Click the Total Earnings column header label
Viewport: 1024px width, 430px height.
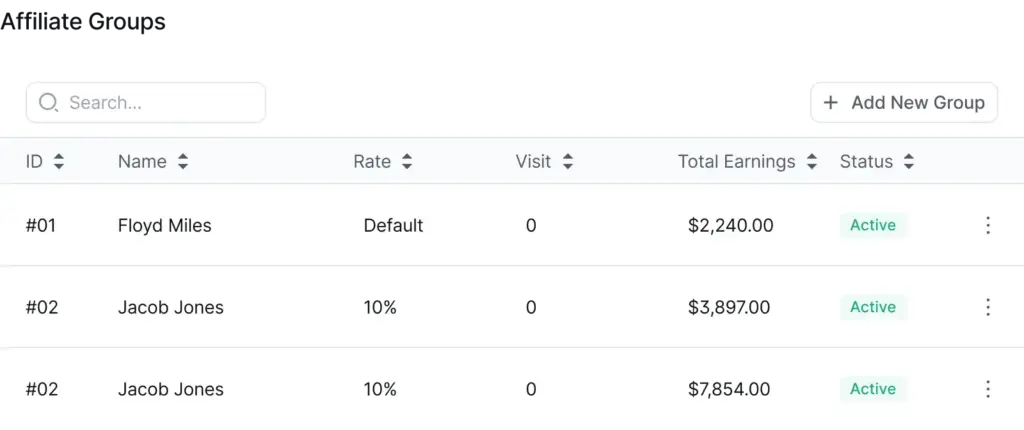737,161
